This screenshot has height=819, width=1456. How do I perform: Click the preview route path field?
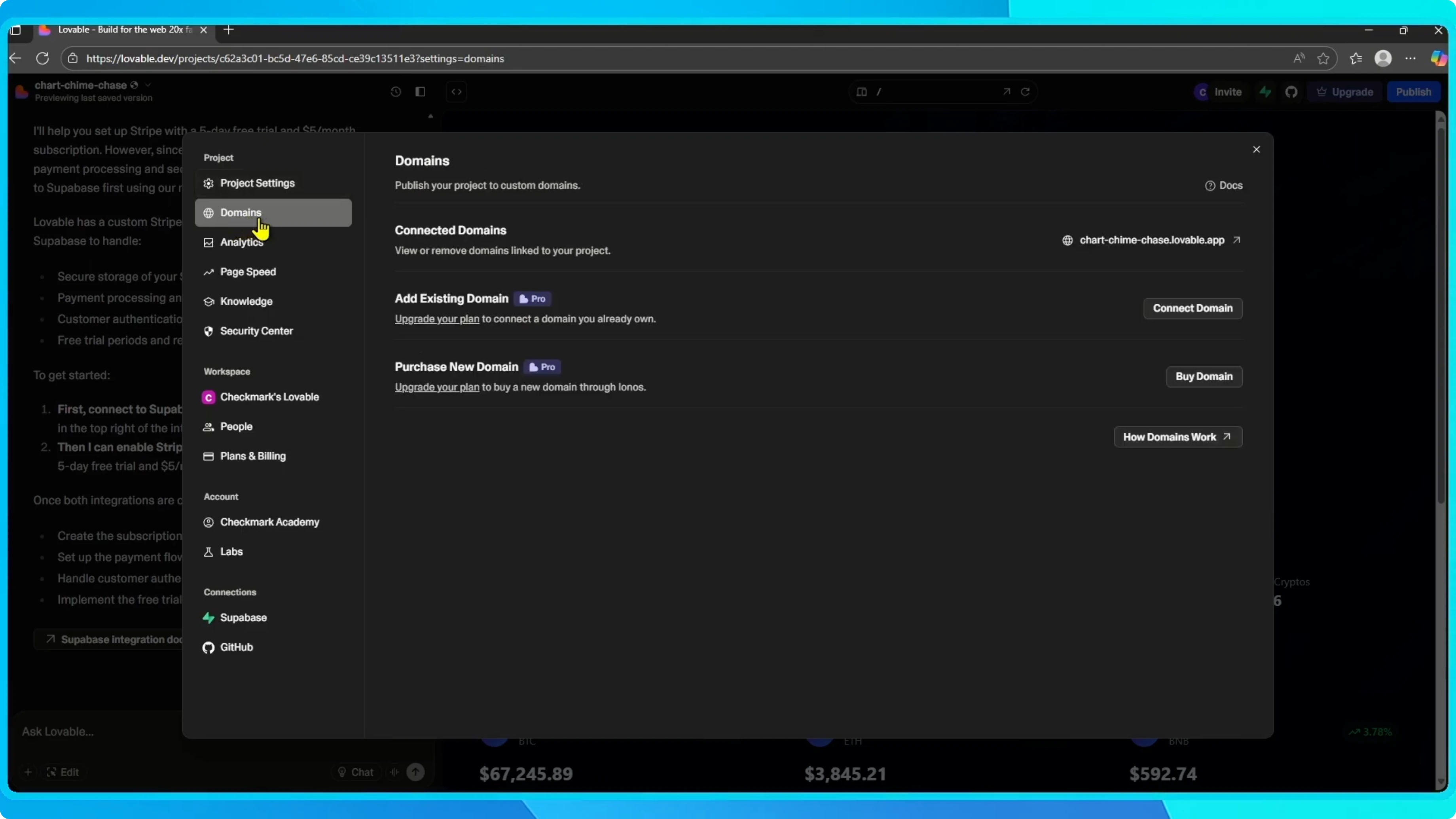pos(935,91)
